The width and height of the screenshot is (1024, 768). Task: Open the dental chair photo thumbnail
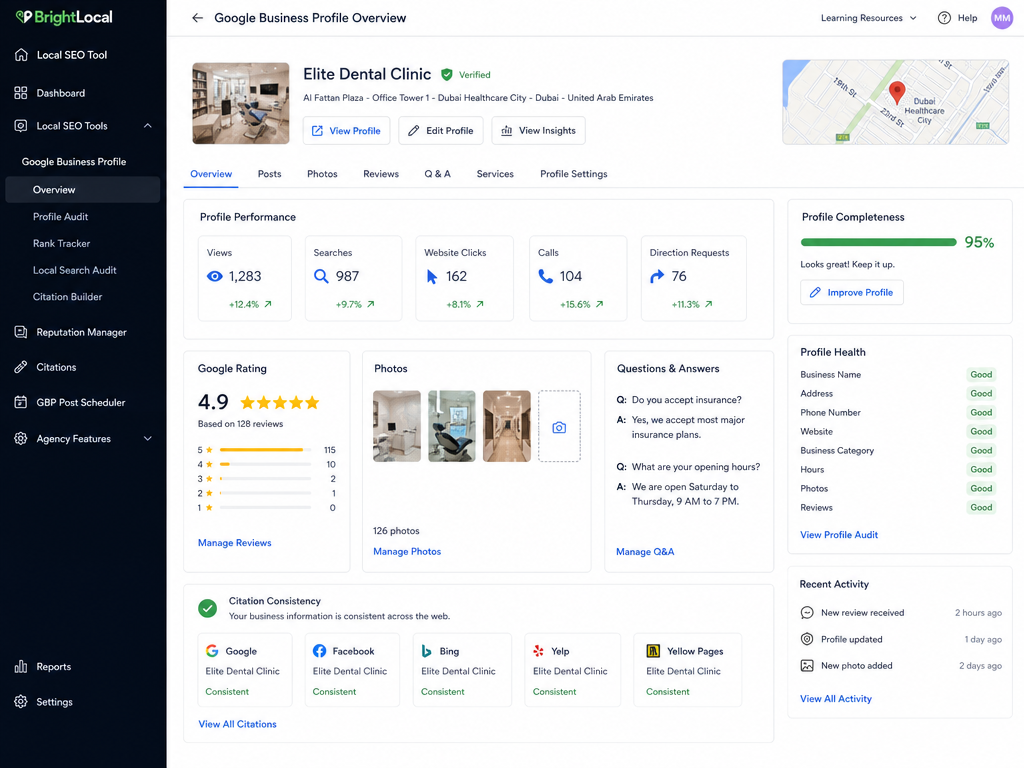[x=452, y=426]
